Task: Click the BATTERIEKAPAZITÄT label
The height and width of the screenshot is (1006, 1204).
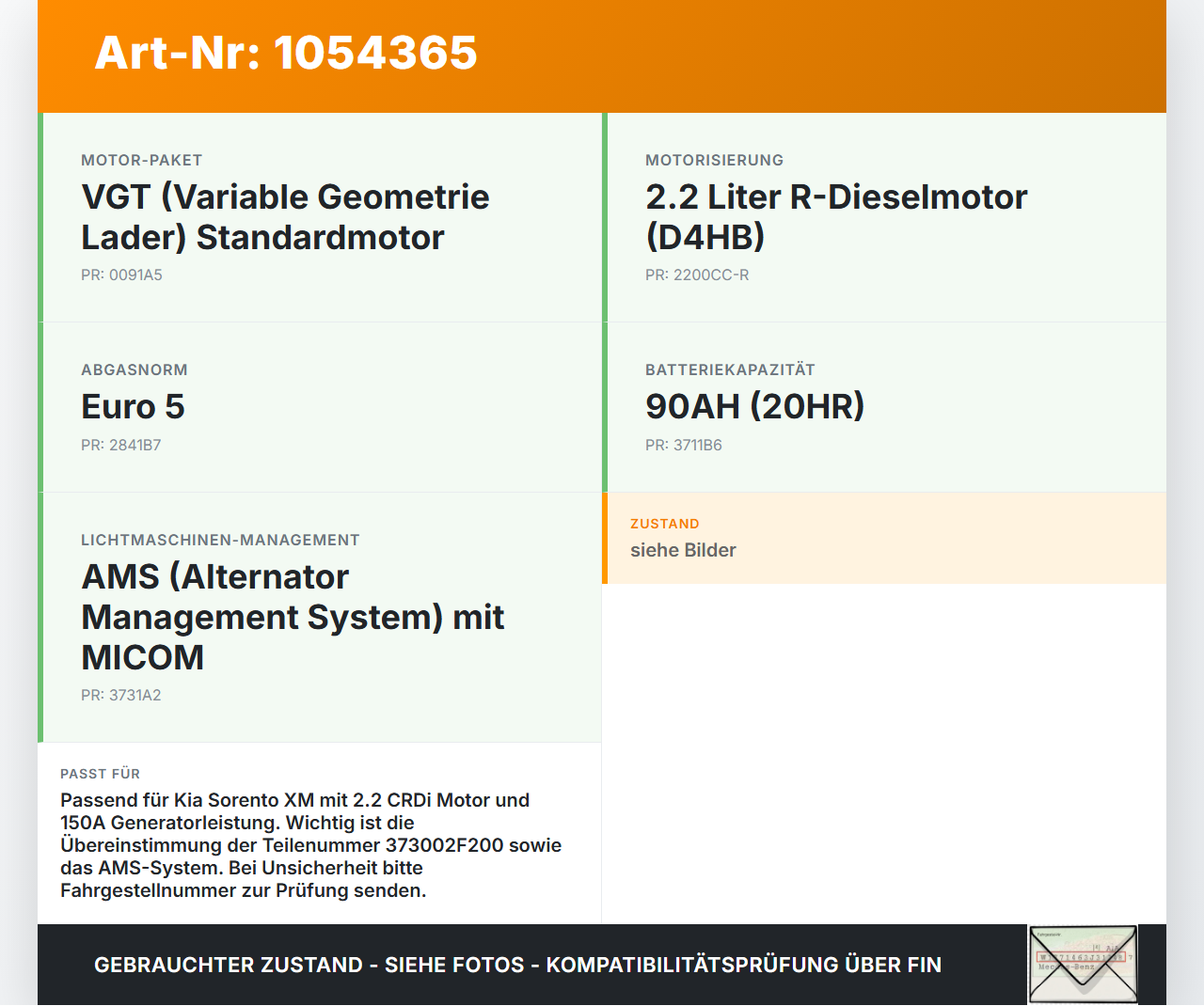Action: point(730,369)
